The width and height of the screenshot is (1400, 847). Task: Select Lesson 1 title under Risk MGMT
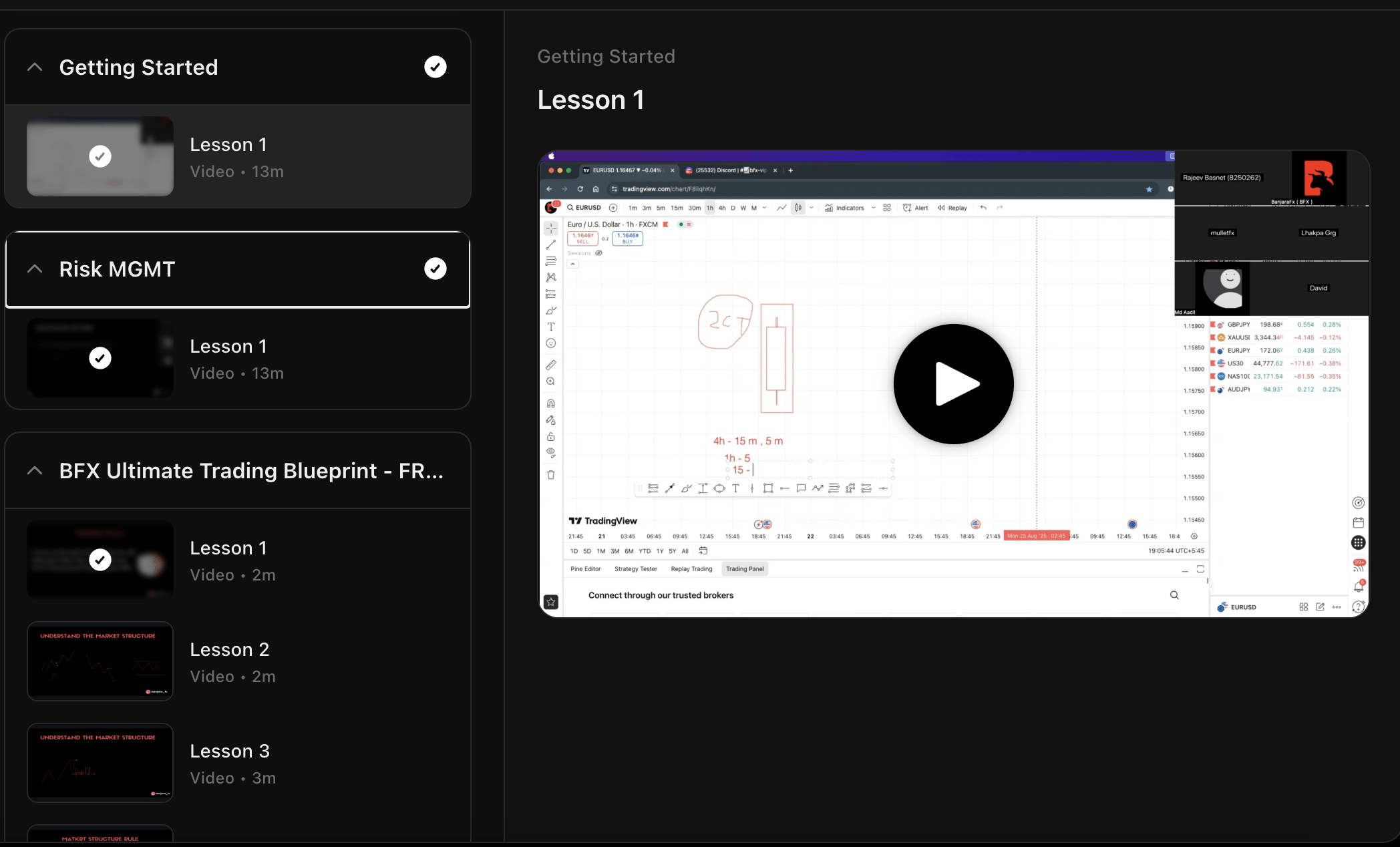tap(228, 346)
